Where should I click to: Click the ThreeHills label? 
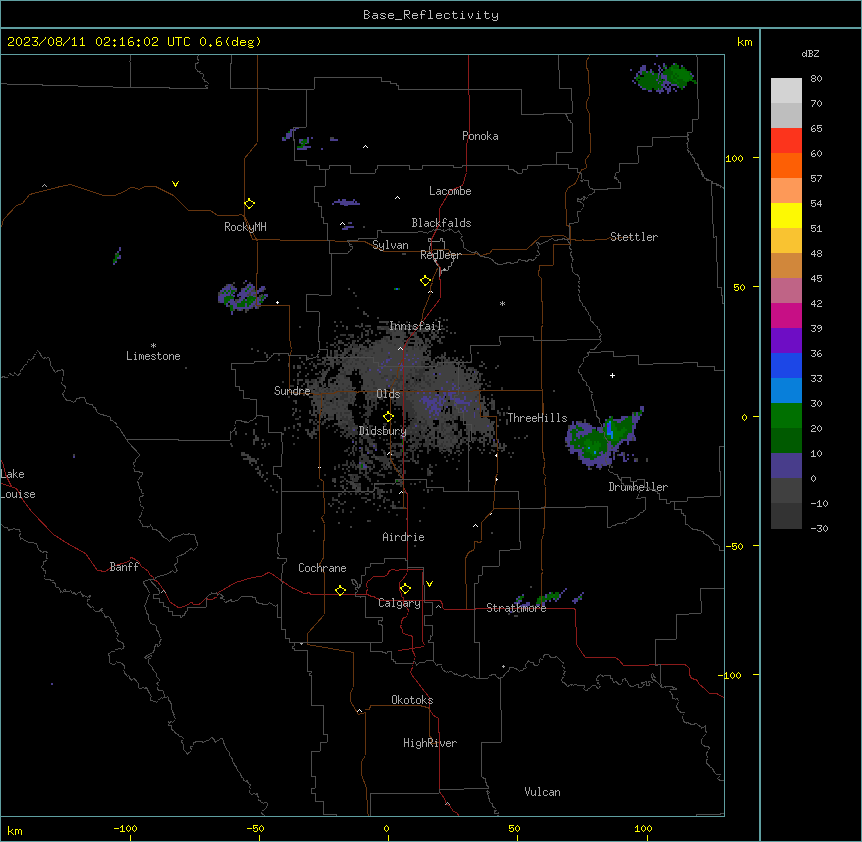pos(537,418)
